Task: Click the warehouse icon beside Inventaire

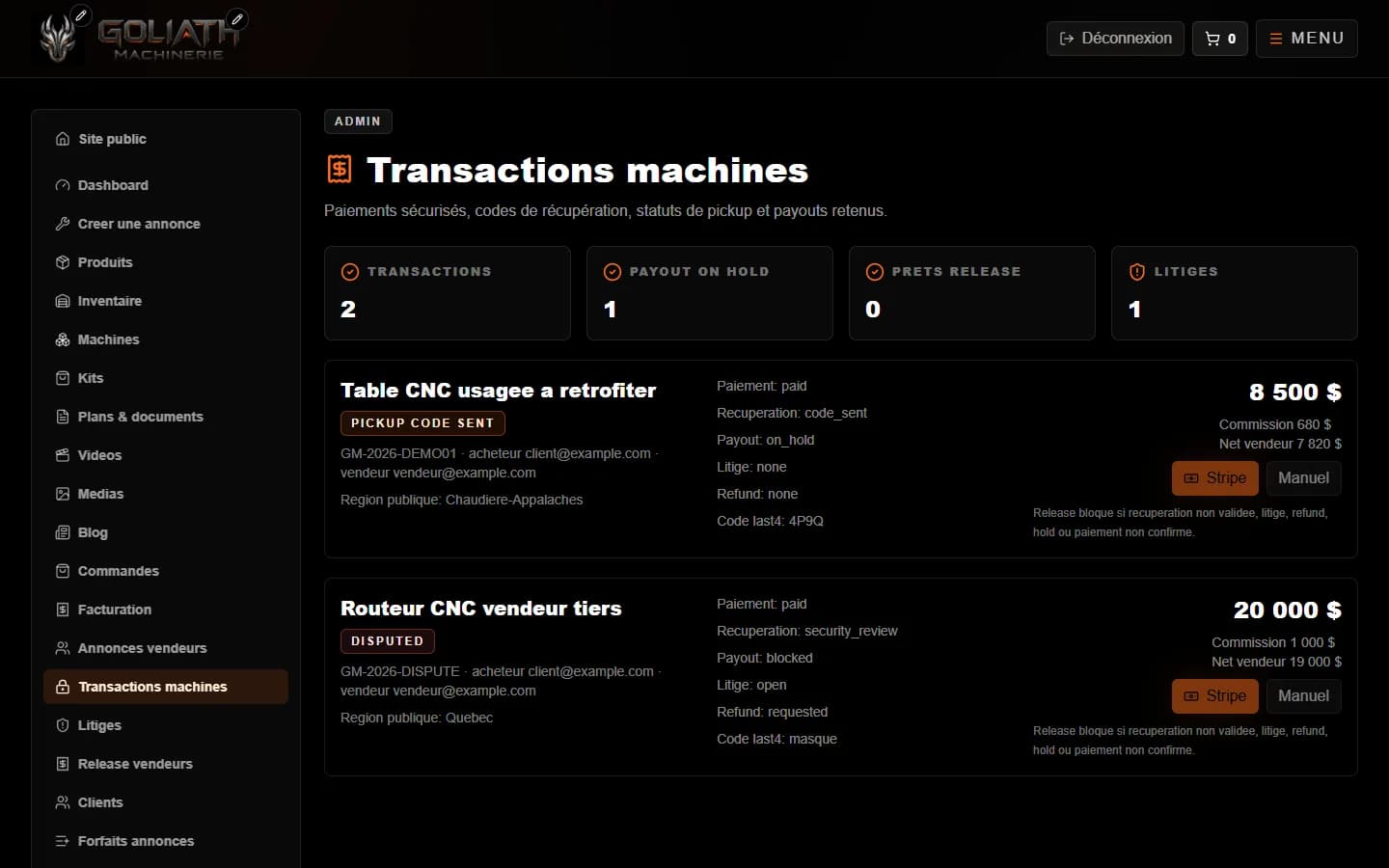Action: [63, 301]
